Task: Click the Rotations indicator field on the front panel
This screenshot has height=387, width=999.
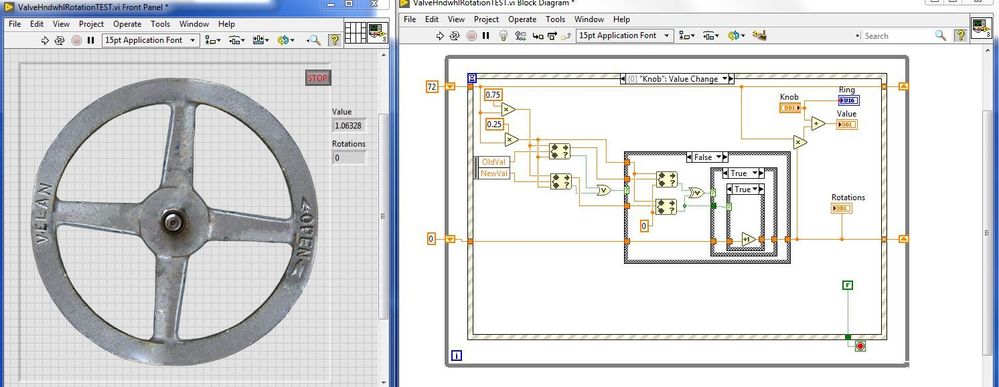Action: tap(349, 157)
